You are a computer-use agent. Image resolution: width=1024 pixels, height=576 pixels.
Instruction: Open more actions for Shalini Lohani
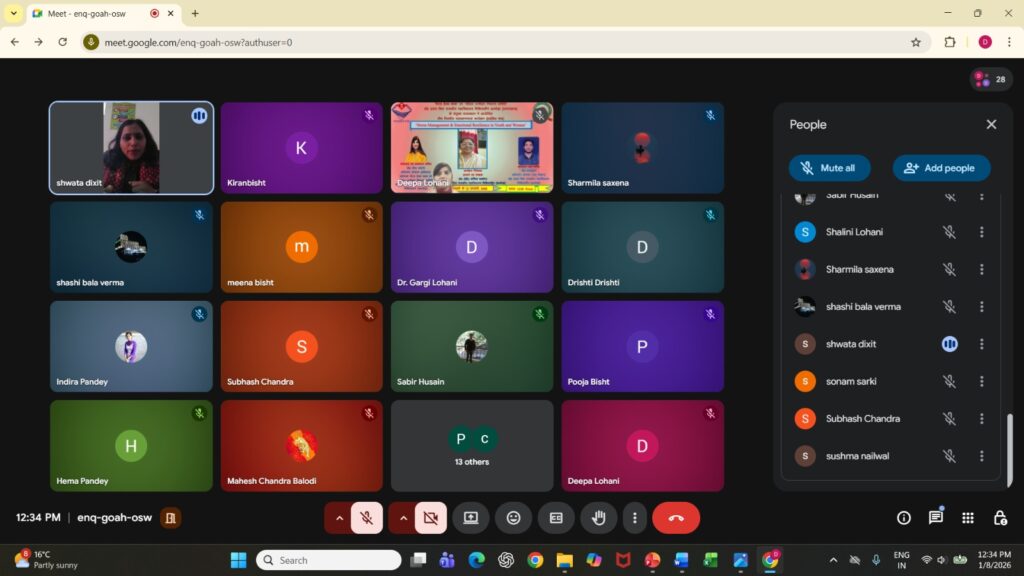point(981,232)
